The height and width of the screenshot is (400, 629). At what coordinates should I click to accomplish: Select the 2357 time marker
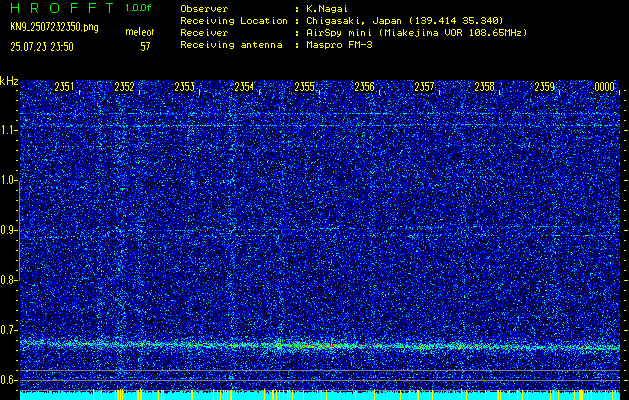click(424, 87)
